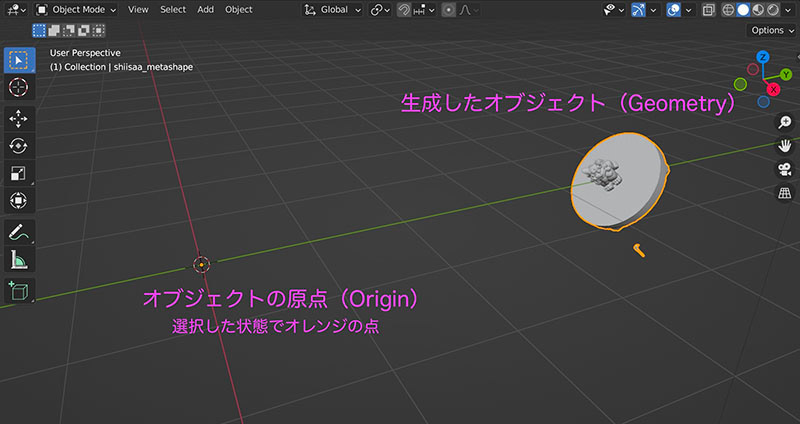Select the small orange lamp object
Image resolution: width=800 pixels, height=424 pixels.
[x=639, y=250]
